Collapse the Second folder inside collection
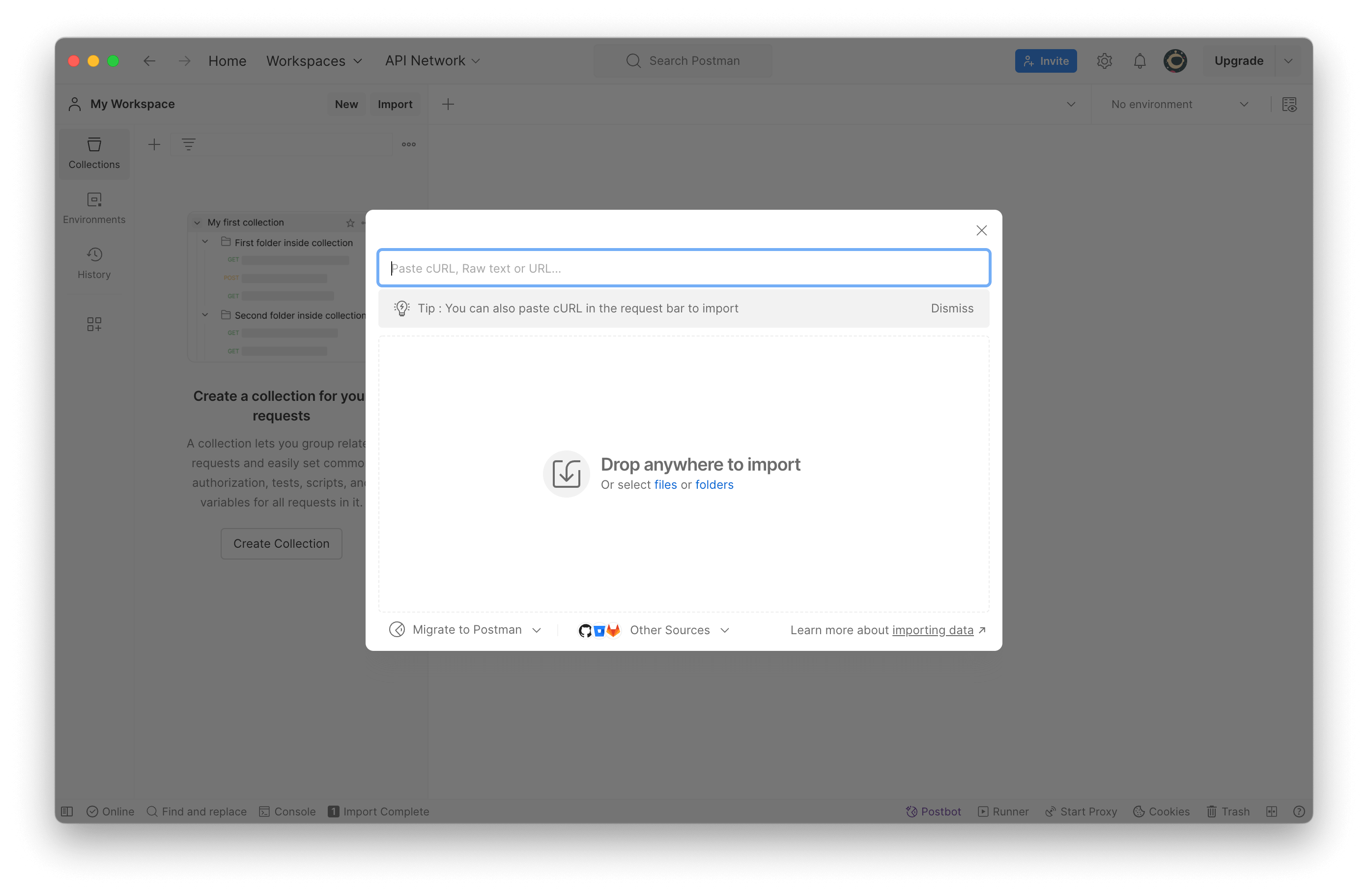Viewport: 1368px width, 896px height. tap(205, 315)
